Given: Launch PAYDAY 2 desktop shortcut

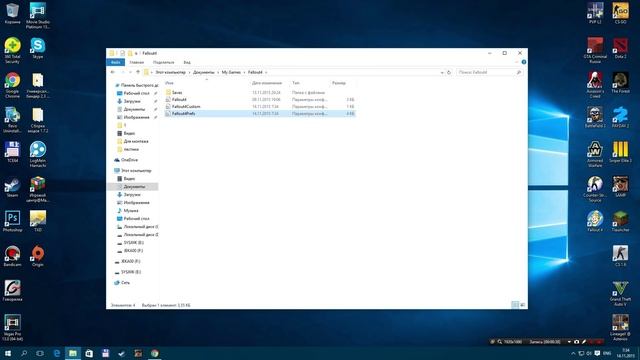Looking at the screenshot, I should [x=620, y=118].
